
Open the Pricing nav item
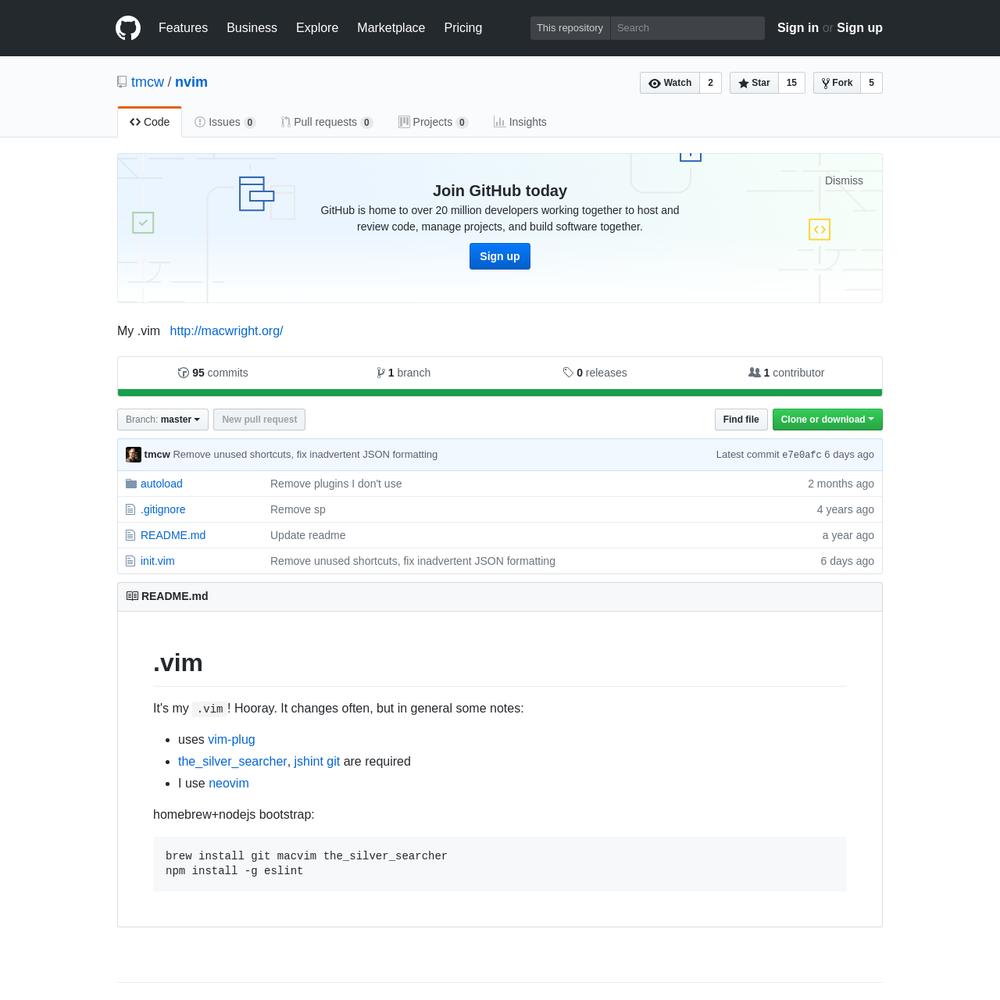click(x=463, y=28)
